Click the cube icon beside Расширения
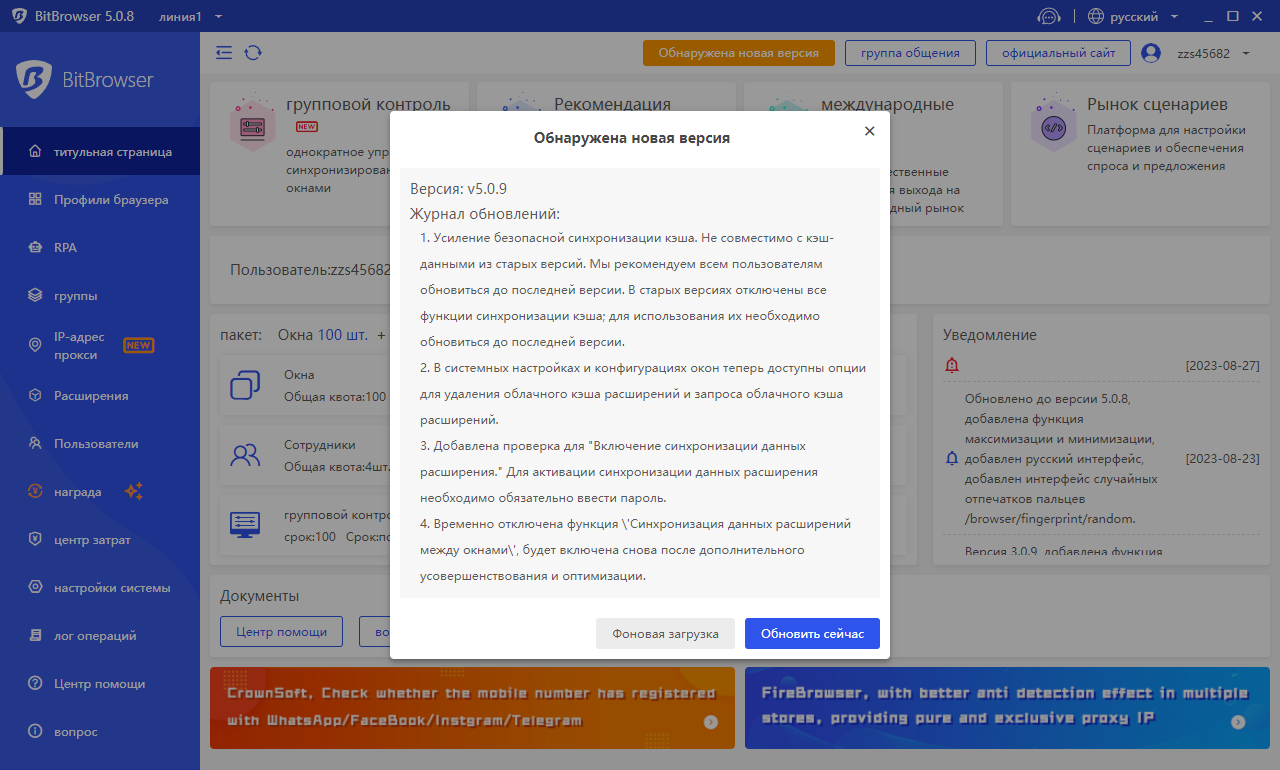This screenshot has width=1280, height=770. [35, 396]
